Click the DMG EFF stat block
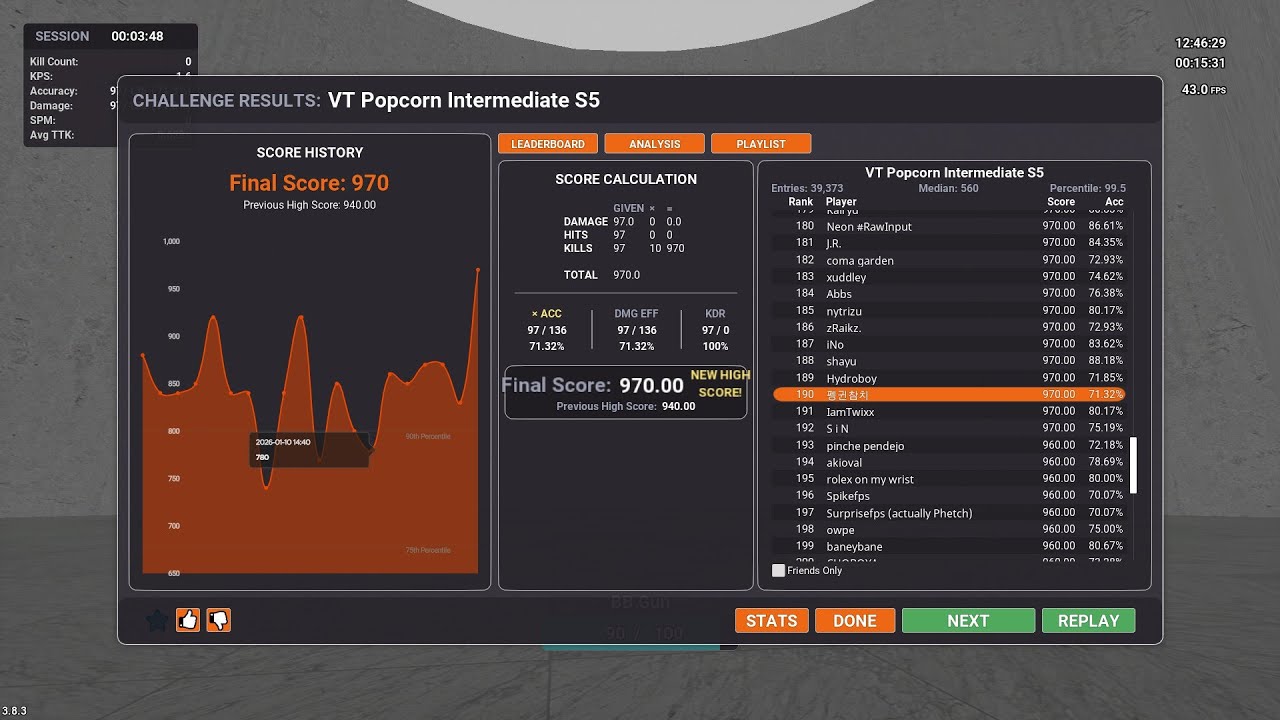The width and height of the screenshot is (1280, 720). click(x=636, y=330)
